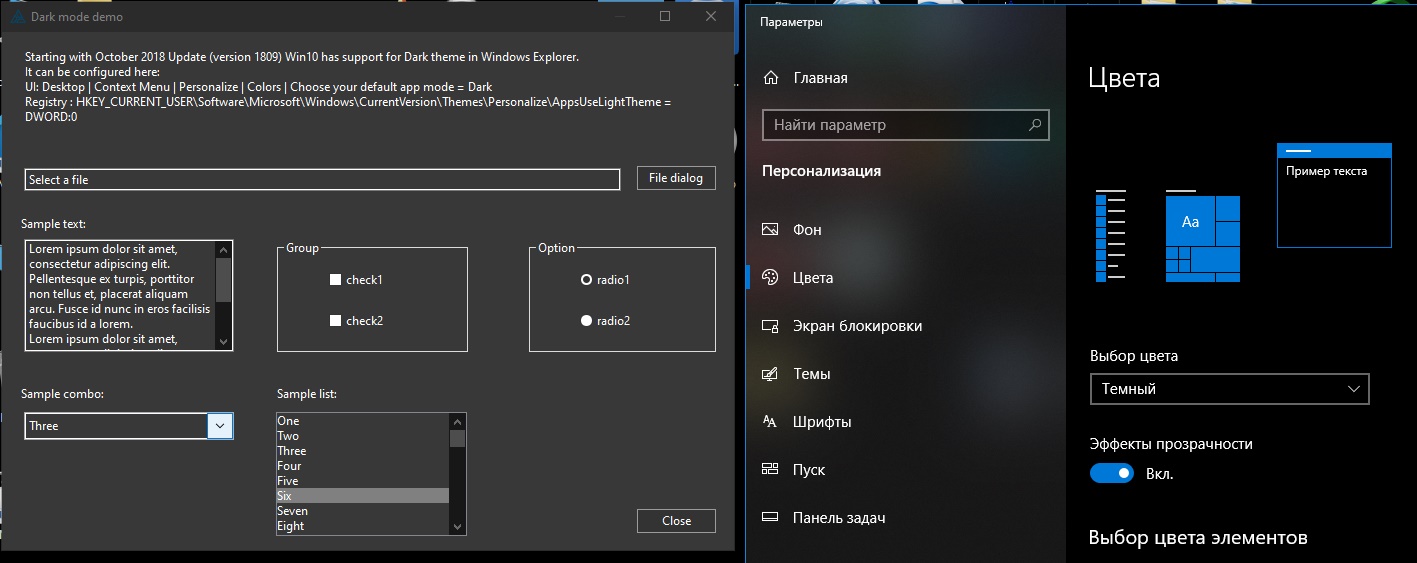This screenshot has height=563, width=1417.
Task: Turn off Эффекты прозрачности toggle
Action: point(1112,473)
